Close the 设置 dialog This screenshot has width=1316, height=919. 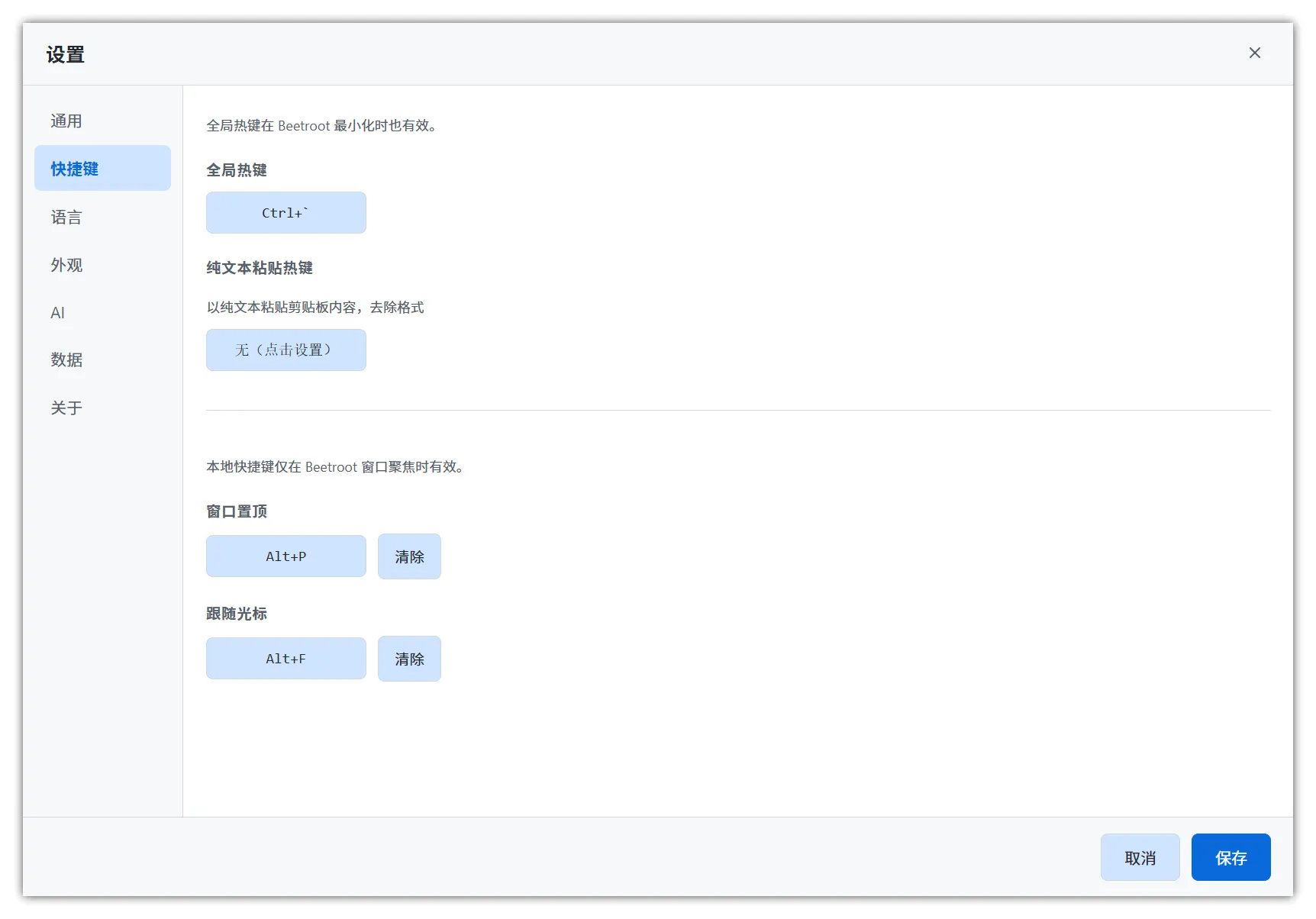1254,53
